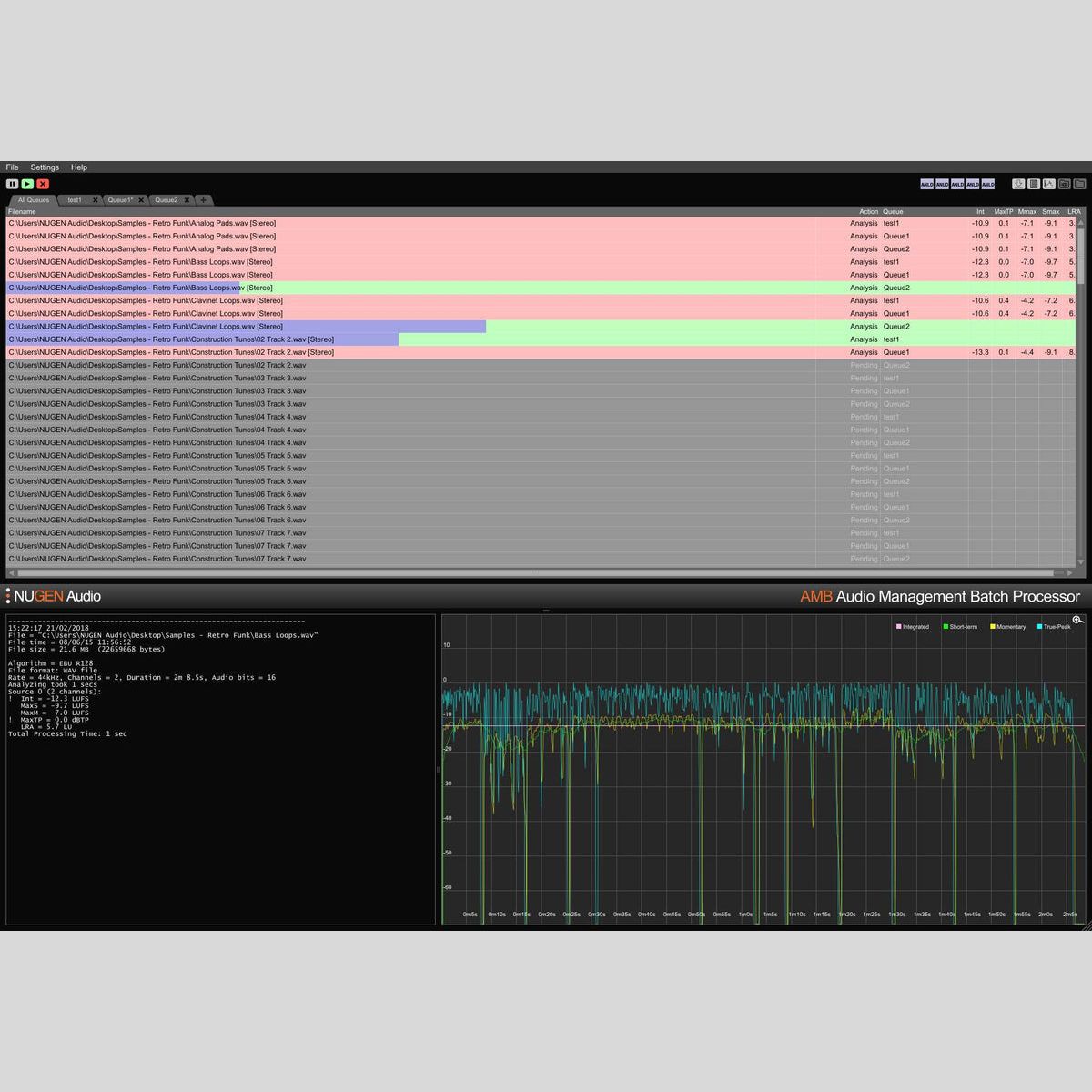Image resolution: width=1092 pixels, height=1092 pixels.
Task: Toggle the Short-term legend entry
Action: (x=960, y=627)
